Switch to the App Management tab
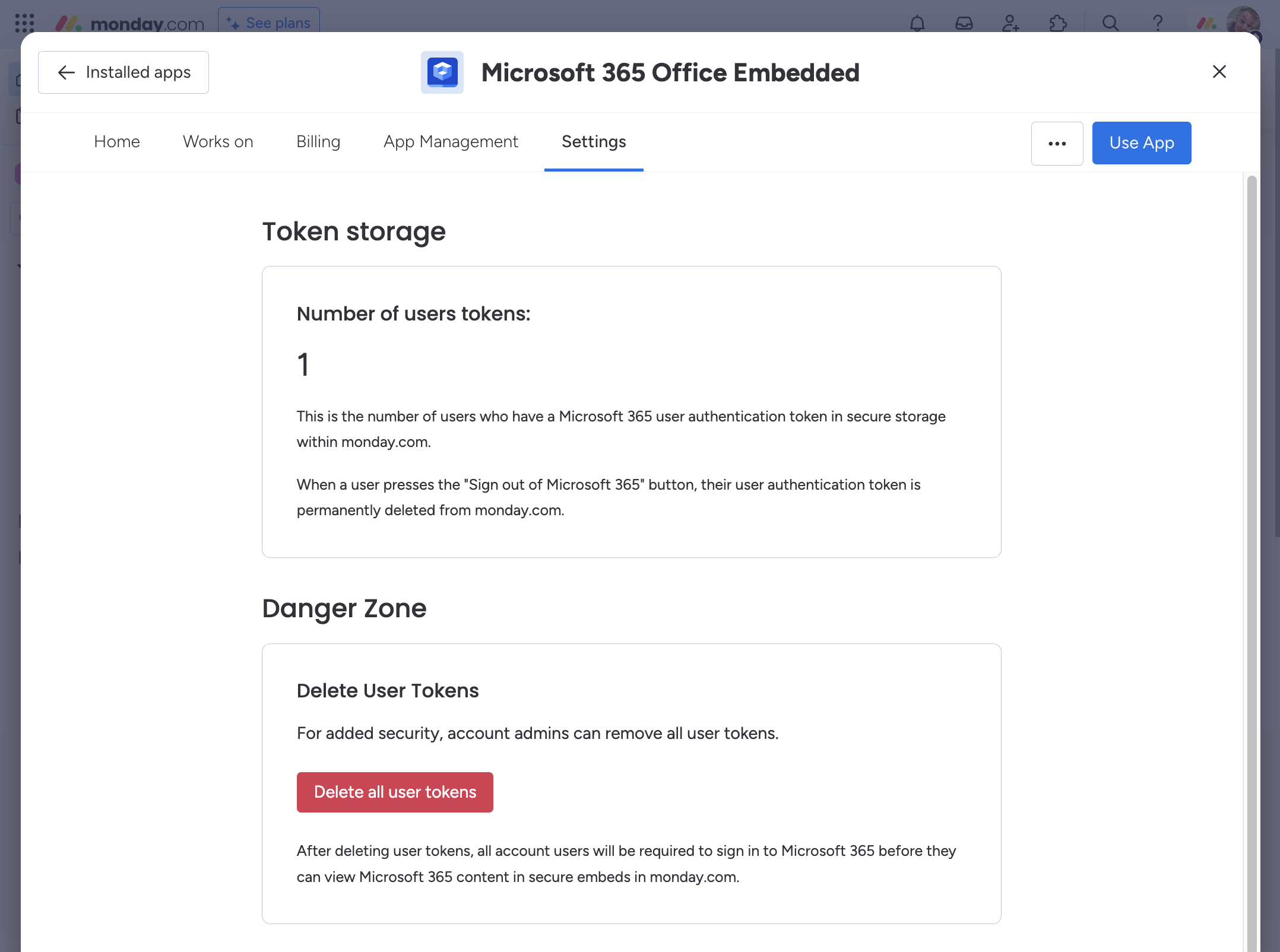The height and width of the screenshot is (952, 1280). pos(451,142)
